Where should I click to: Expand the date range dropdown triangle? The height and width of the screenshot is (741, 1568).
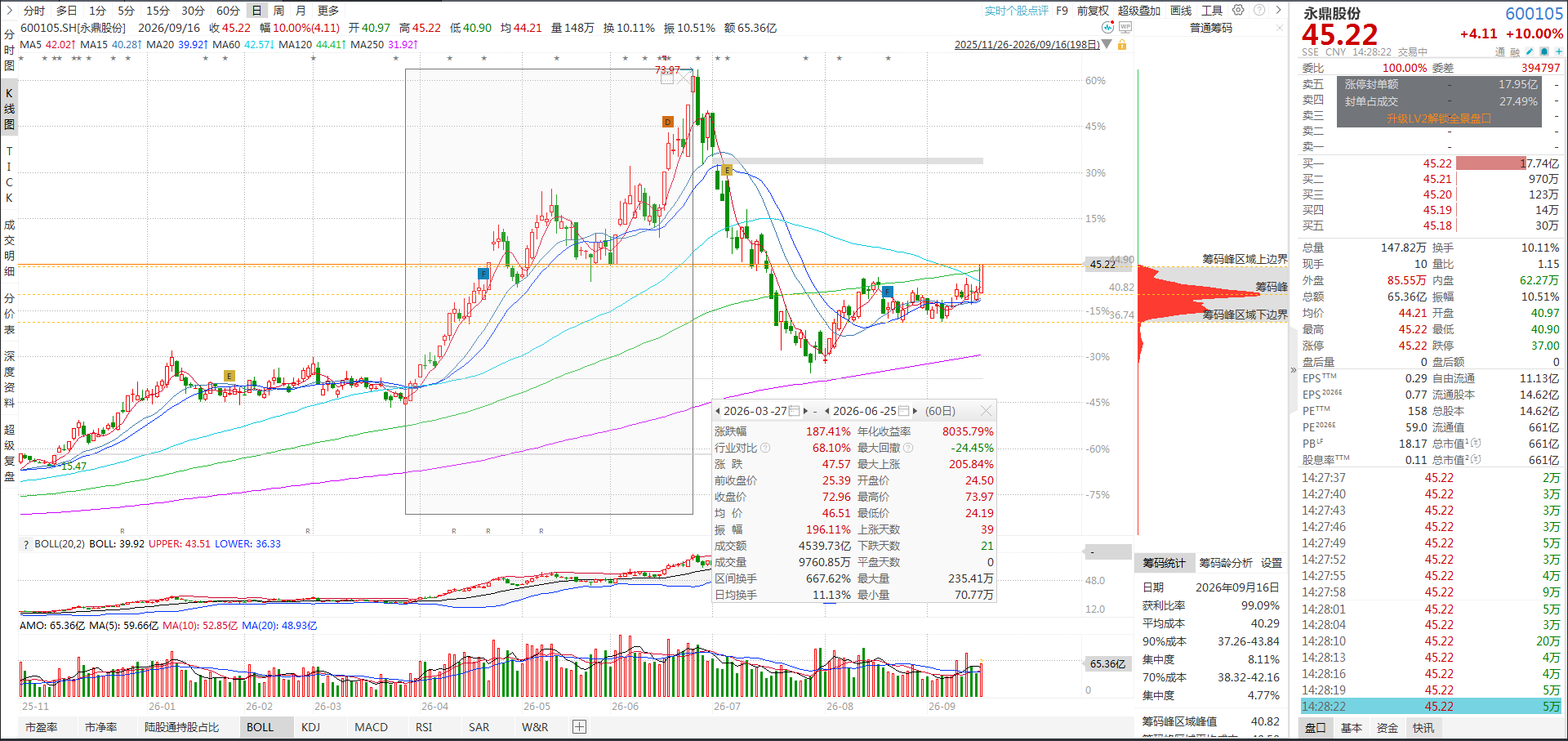pos(1107,44)
